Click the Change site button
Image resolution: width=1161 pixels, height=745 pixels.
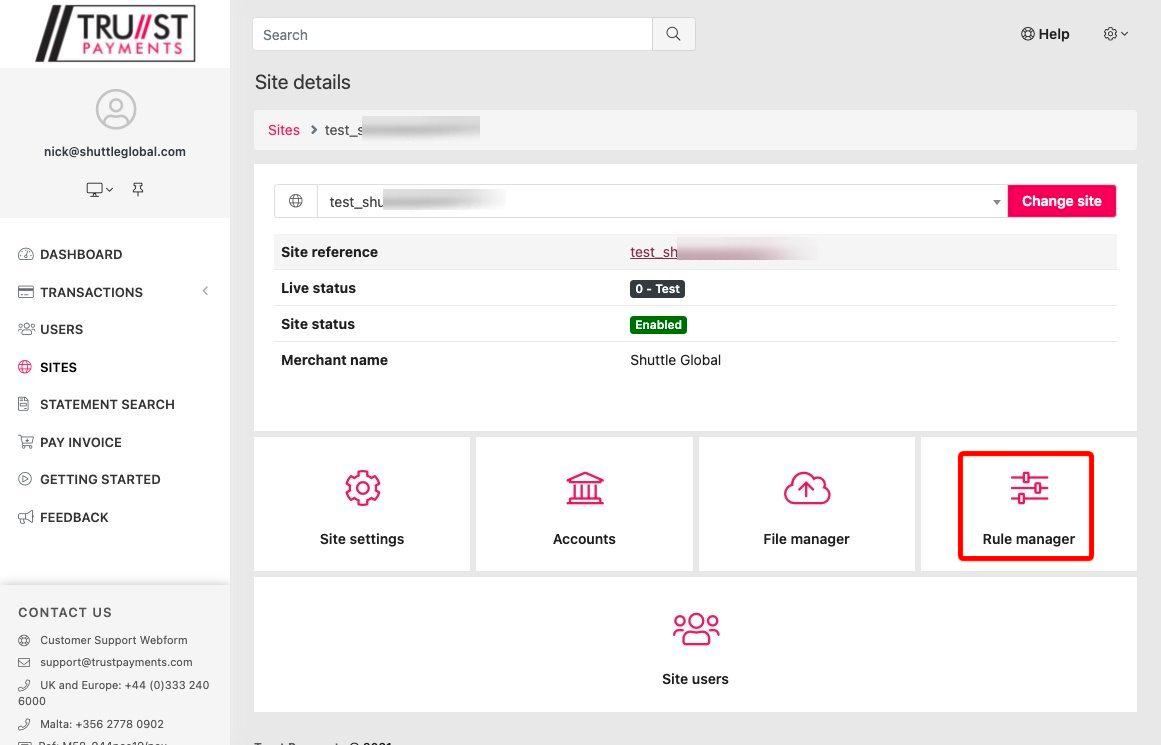pyautogui.click(x=1061, y=201)
